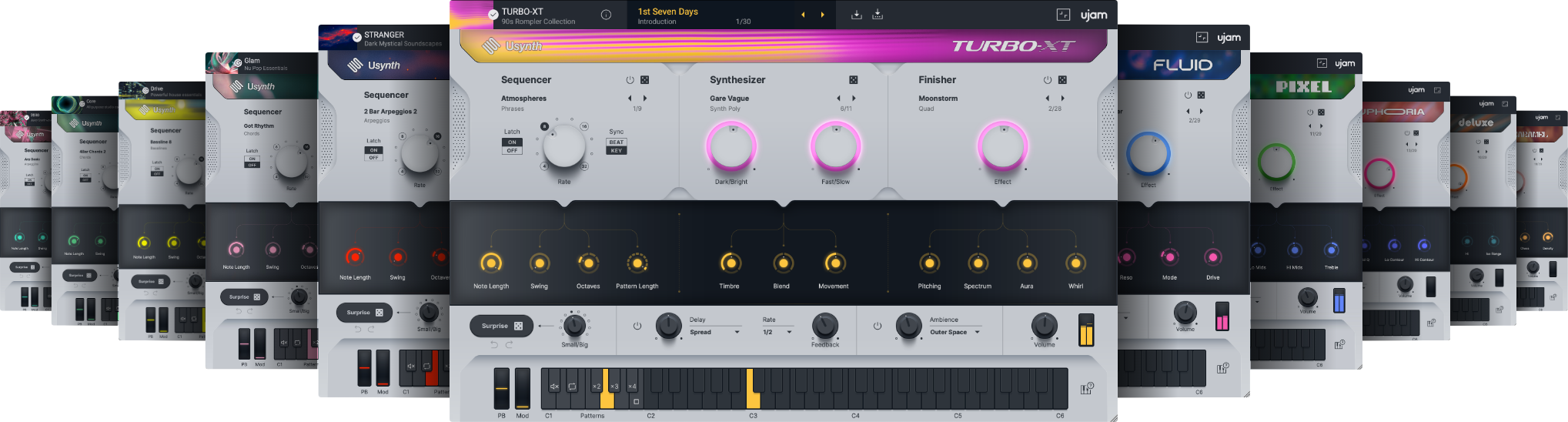Open the TURBO-XT info icon
This screenshot has width=1568, height=422.
pyautogui.click(x=606, y=15)
